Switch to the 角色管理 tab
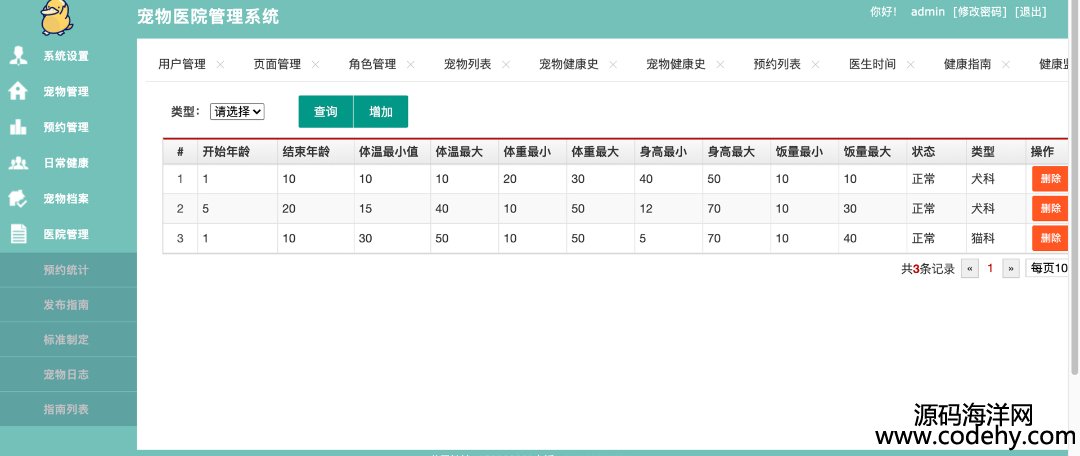The height and width of the screenshot is (456, 1080). click(372, 64)
